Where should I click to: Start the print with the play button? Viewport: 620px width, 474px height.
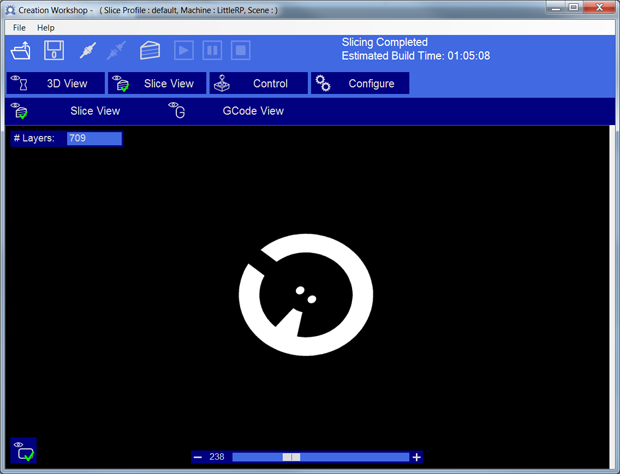click(184, 51)
